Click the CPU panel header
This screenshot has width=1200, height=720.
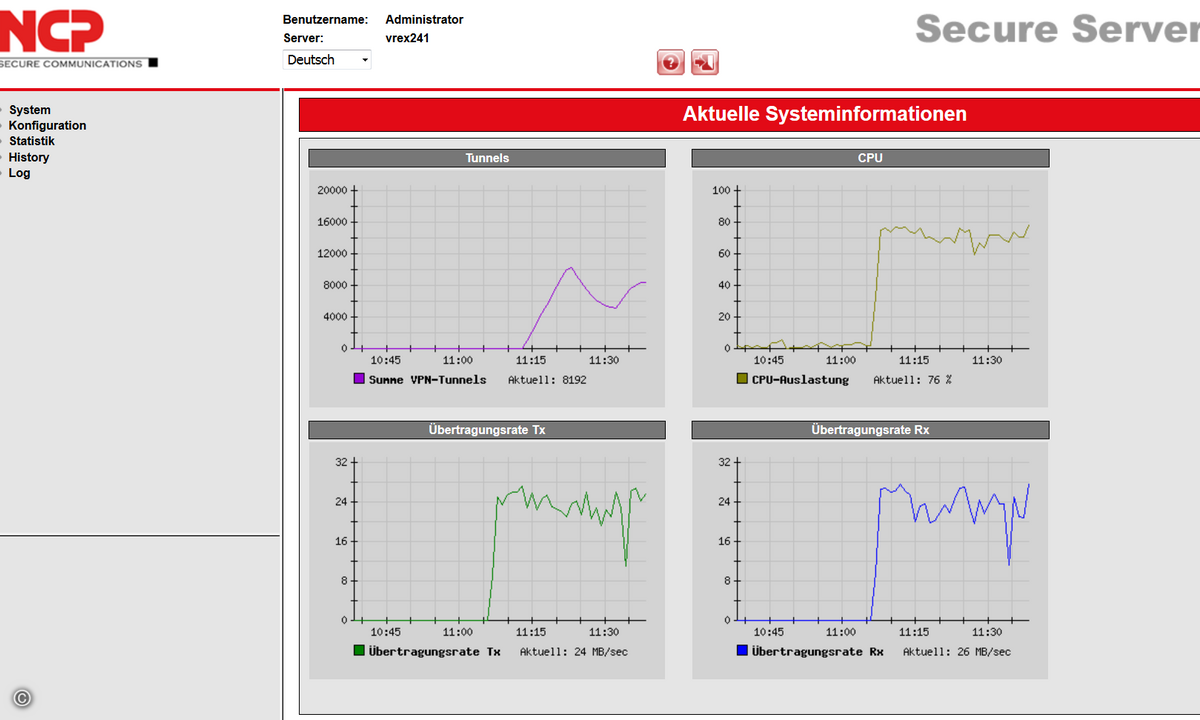[870, 158]
